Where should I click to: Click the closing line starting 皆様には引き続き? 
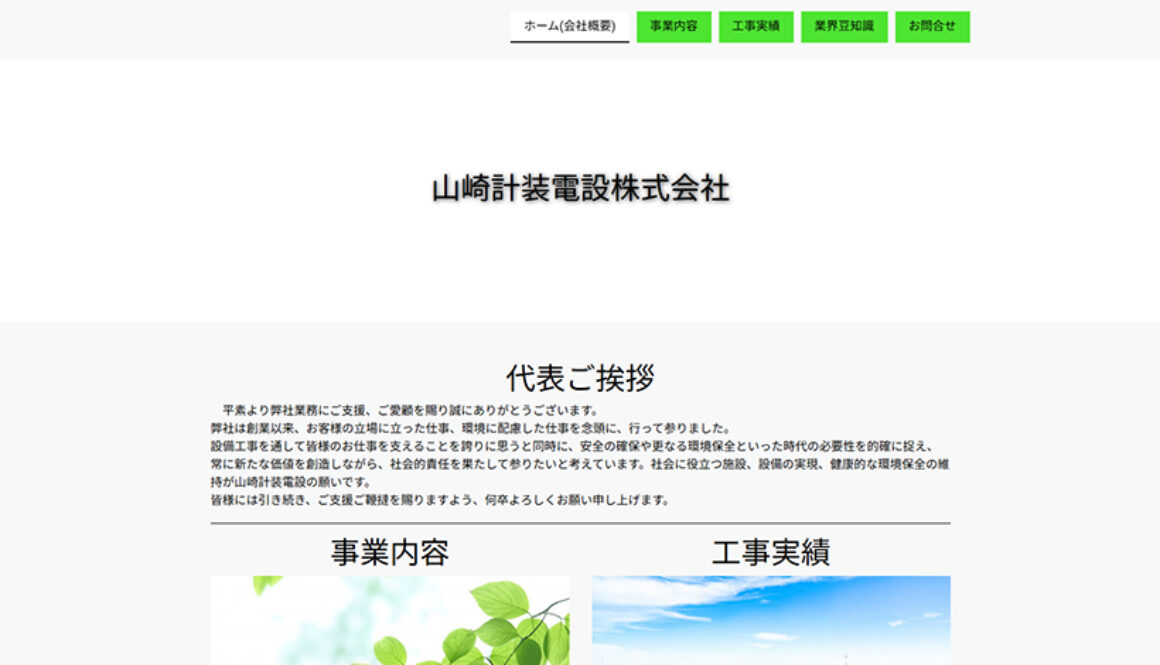[x=440, y=500]
